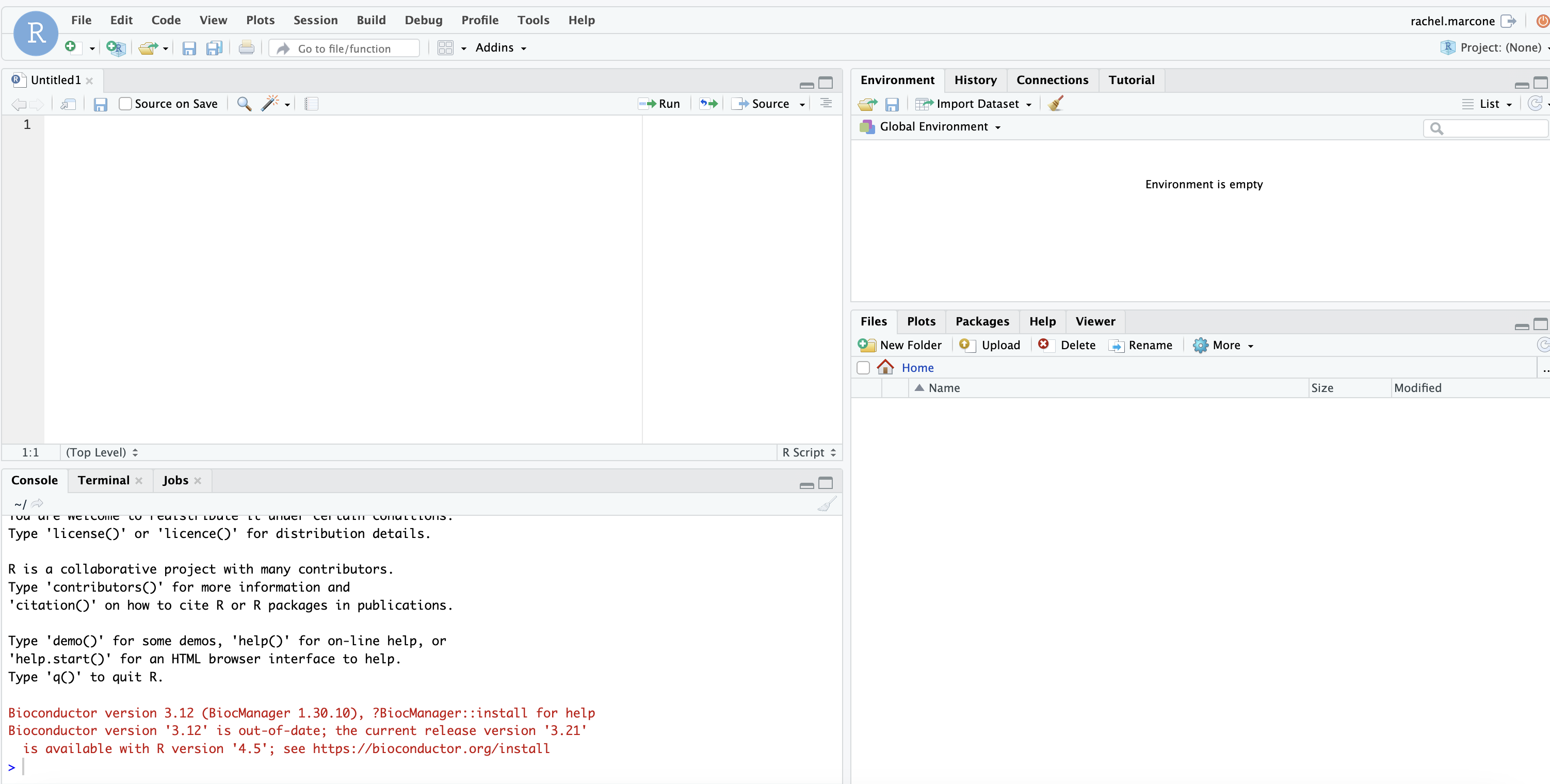
Task: Tick the select-all checkbox beside Home
Action: click(863, 368)
